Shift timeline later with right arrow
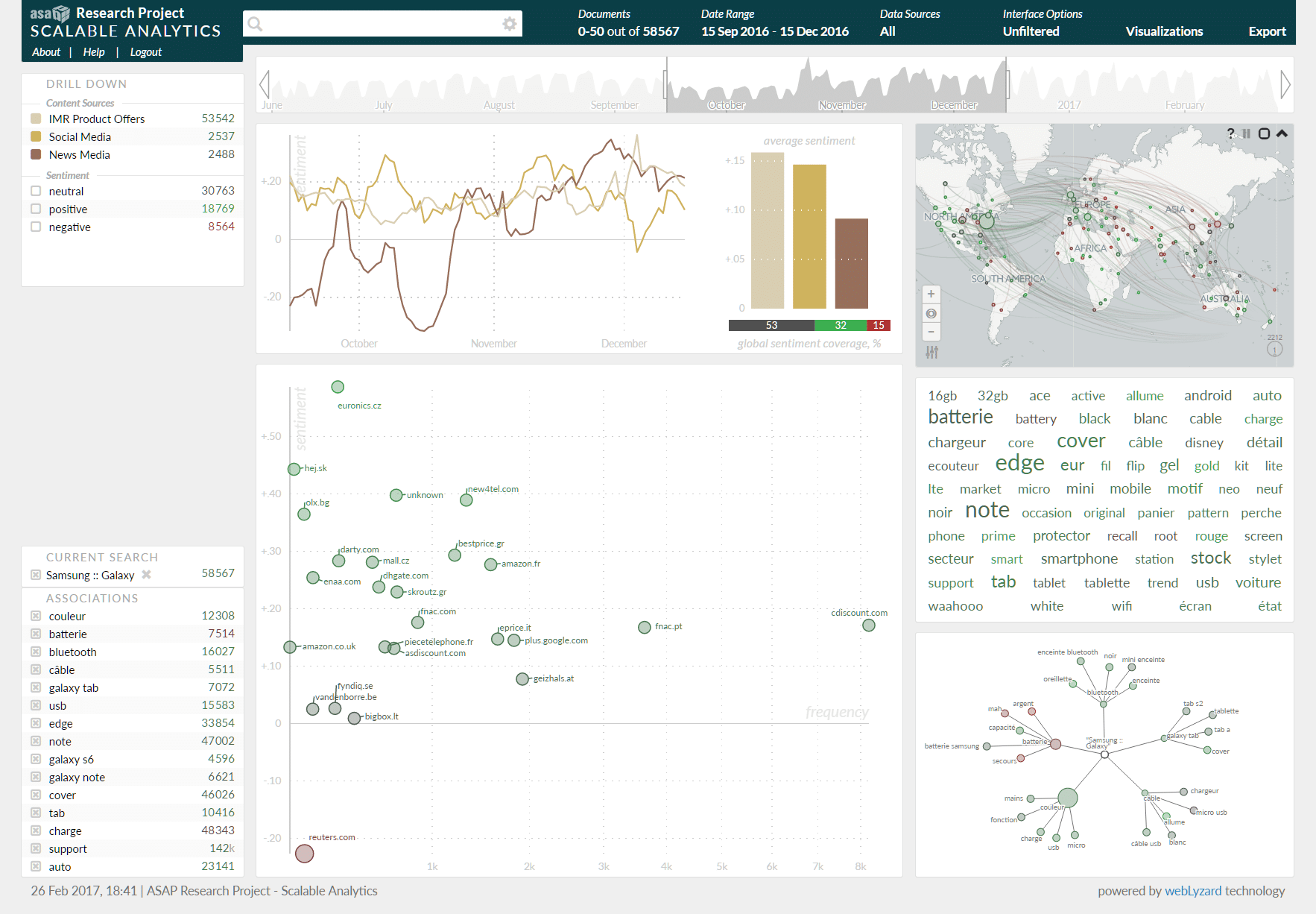The image size is (1316, 914). [1285, 84]
